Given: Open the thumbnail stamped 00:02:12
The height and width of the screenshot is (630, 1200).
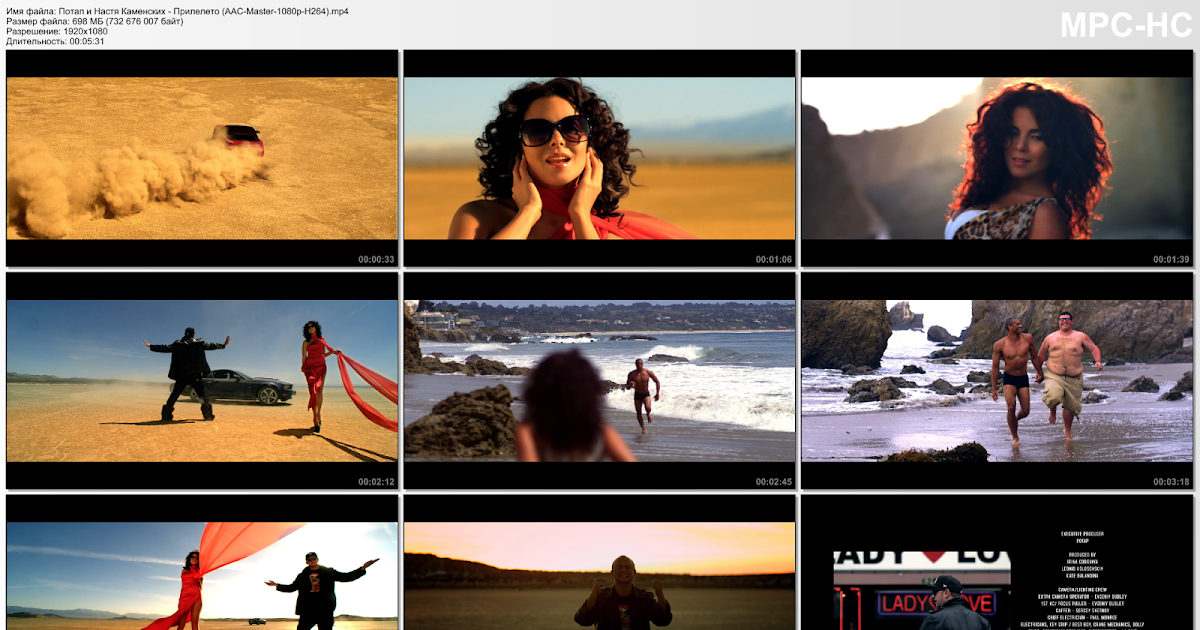Looking at the screenshot, I should coord(202,380).
